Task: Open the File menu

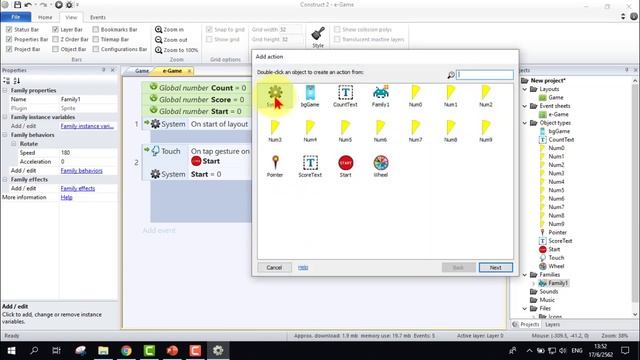Action: (16, 17)
